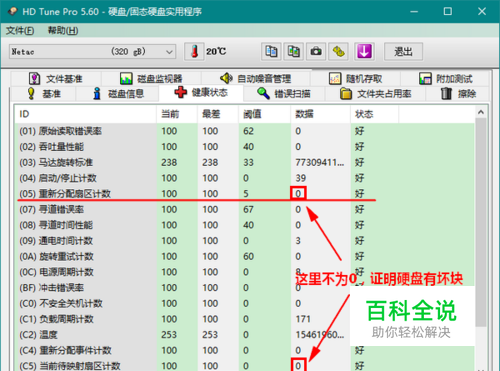Click the ID column header
Viewport: 500px width, 371px height.
coord(86,114)
